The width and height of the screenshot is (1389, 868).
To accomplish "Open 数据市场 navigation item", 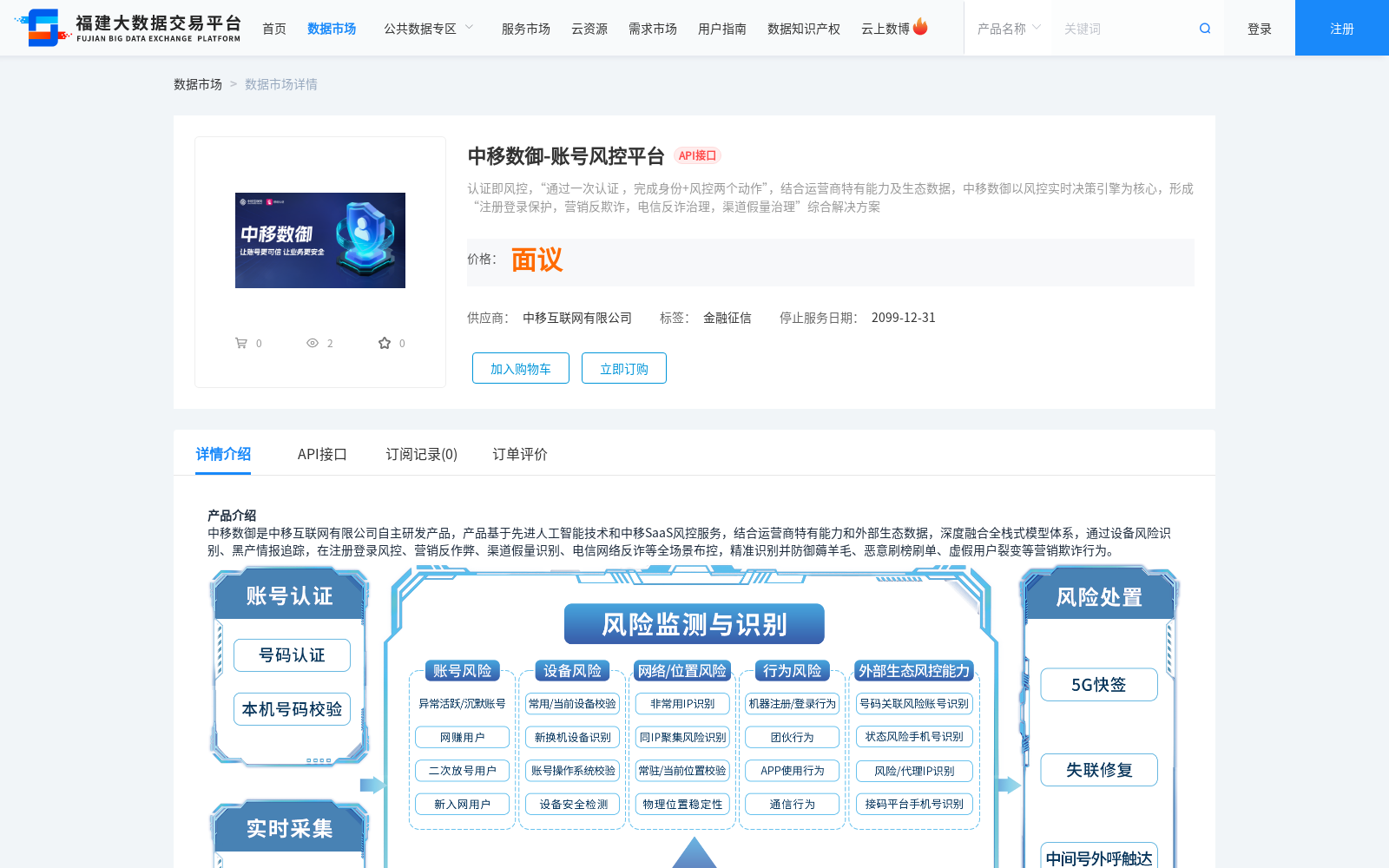I will click(332, 29).
